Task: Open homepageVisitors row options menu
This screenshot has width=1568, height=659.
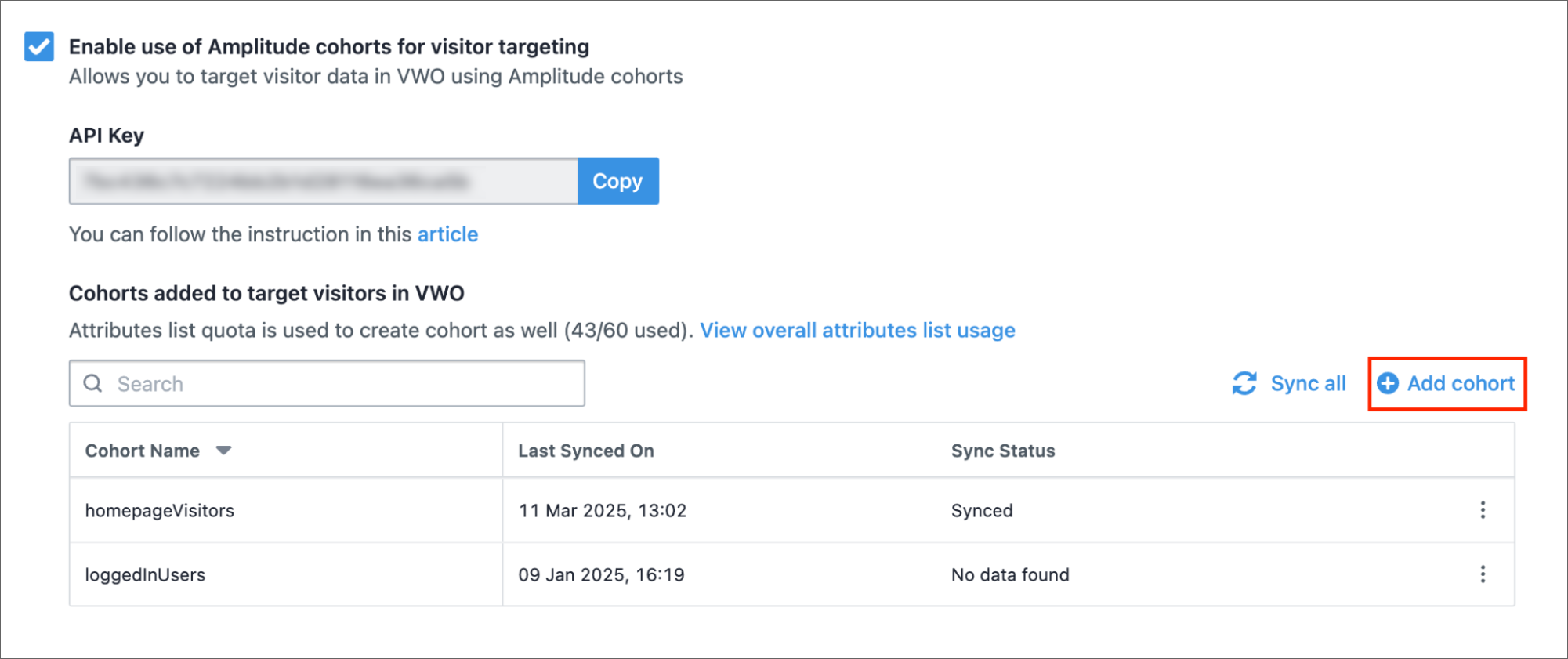Action: coord(1483,510)
